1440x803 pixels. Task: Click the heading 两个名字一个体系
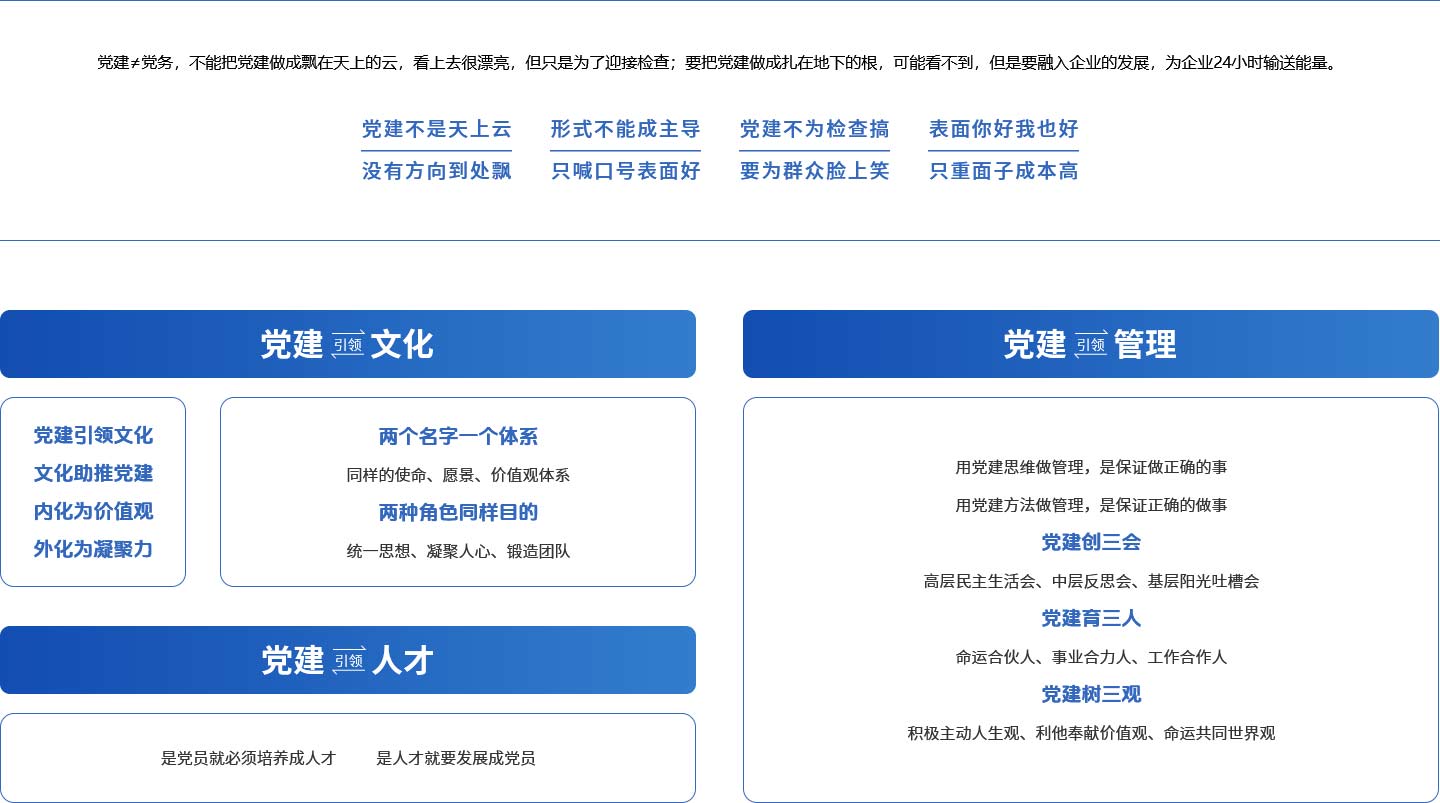[458, 437]
